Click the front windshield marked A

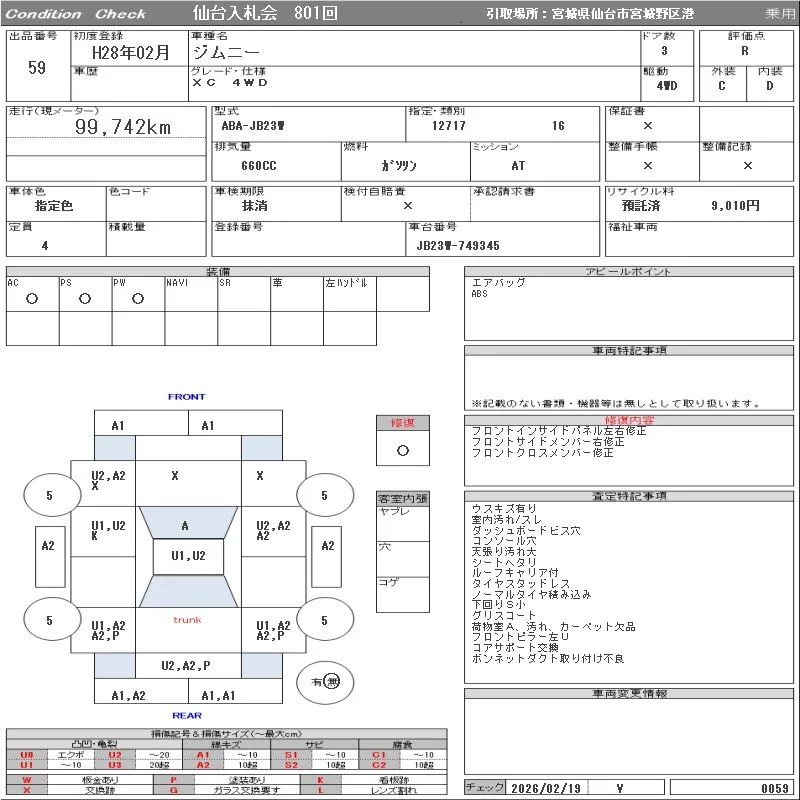click(x=185, y=525)
